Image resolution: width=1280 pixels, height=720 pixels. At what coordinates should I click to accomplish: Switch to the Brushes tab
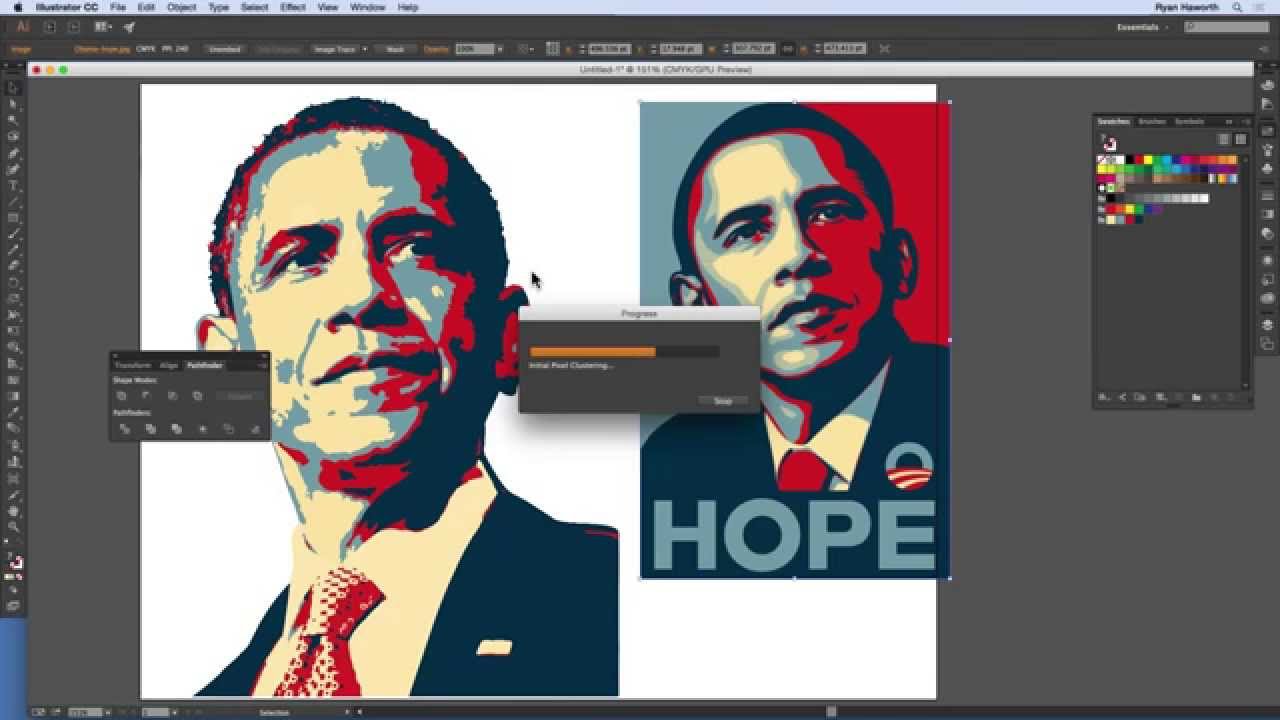(x=1152, y=121)
